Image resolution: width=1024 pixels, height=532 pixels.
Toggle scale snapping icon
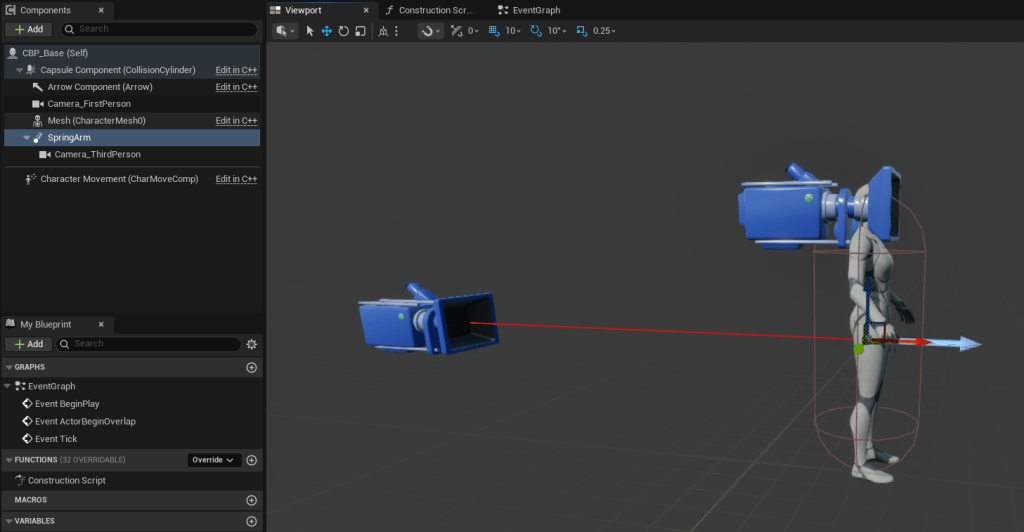[580, 31]
